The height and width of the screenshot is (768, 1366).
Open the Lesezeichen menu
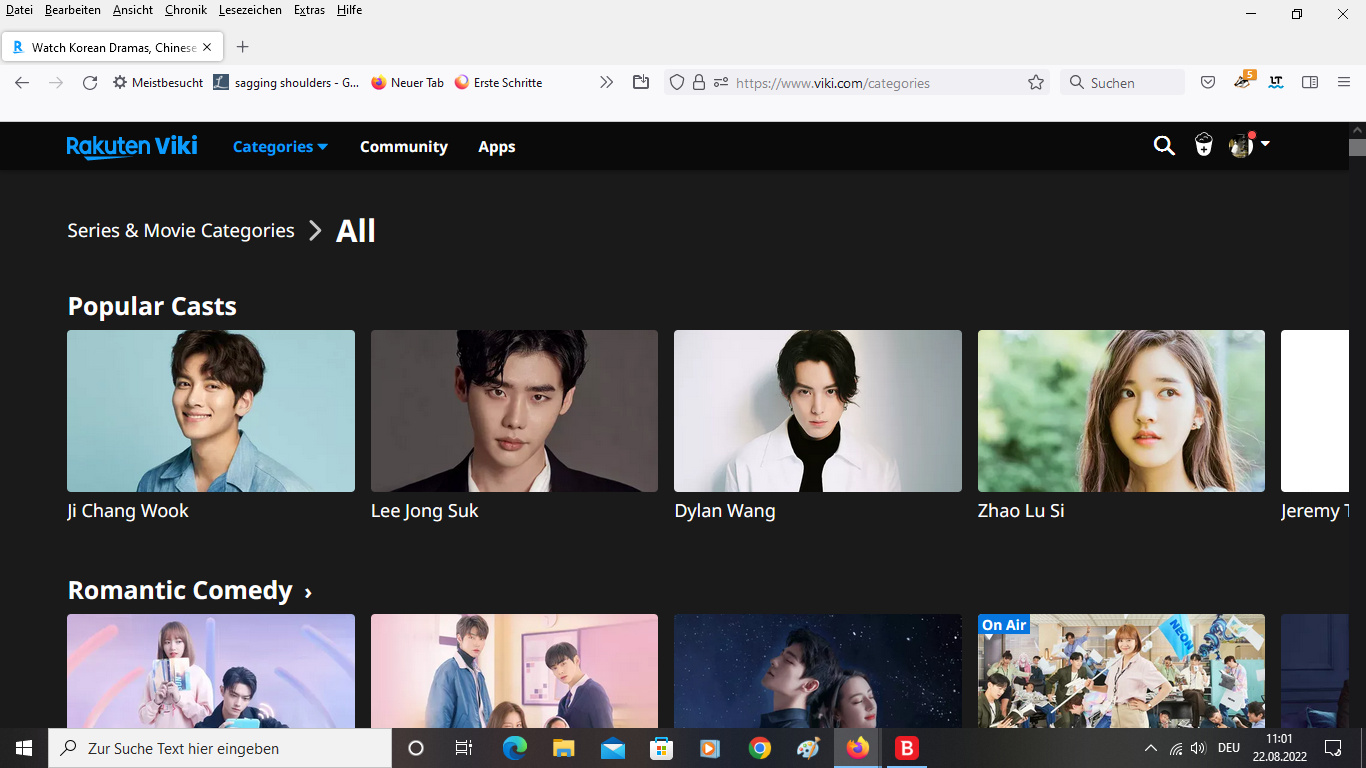[x=250, y=10]
